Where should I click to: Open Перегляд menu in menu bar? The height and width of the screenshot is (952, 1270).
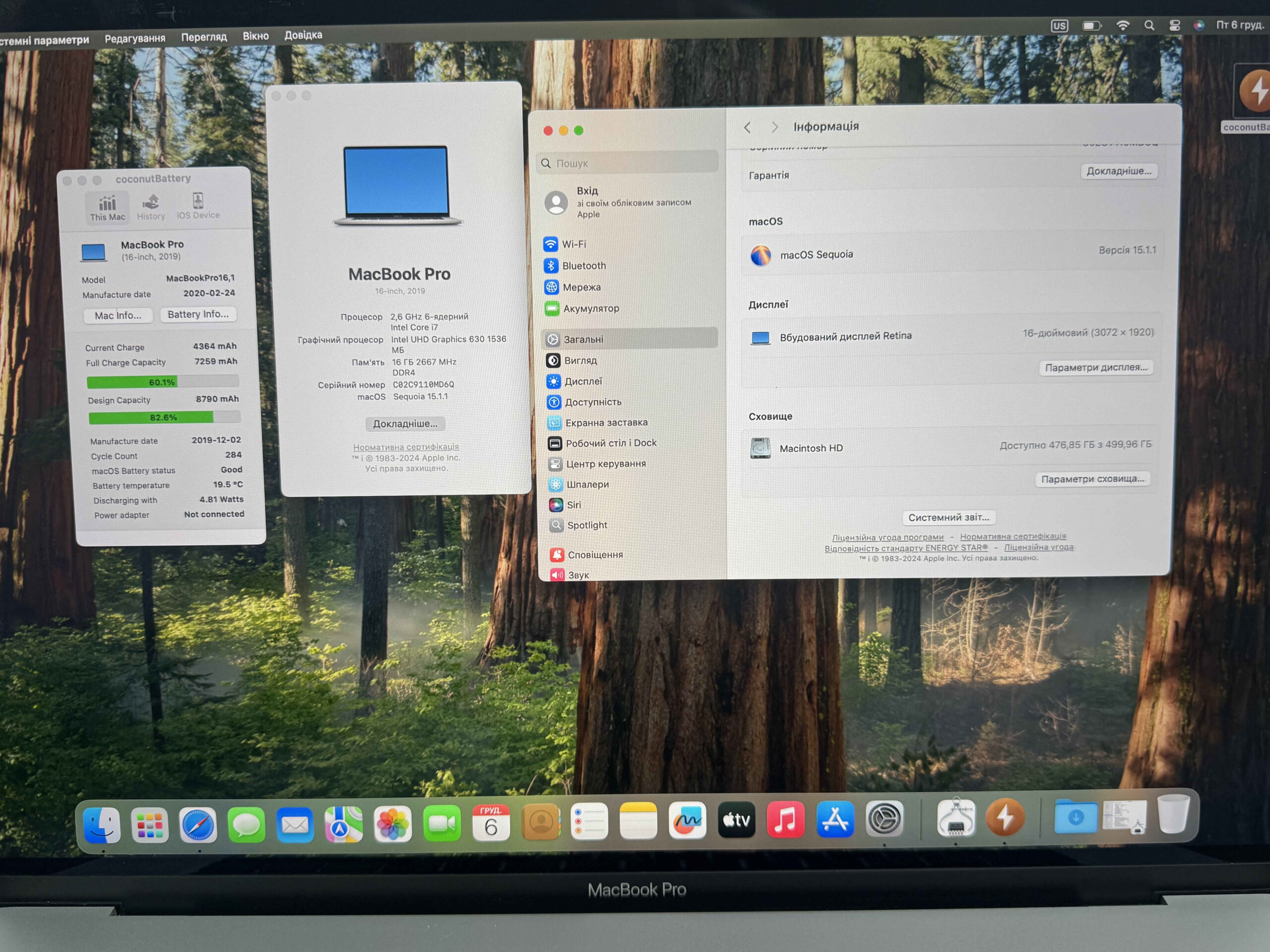click(204, 37)
